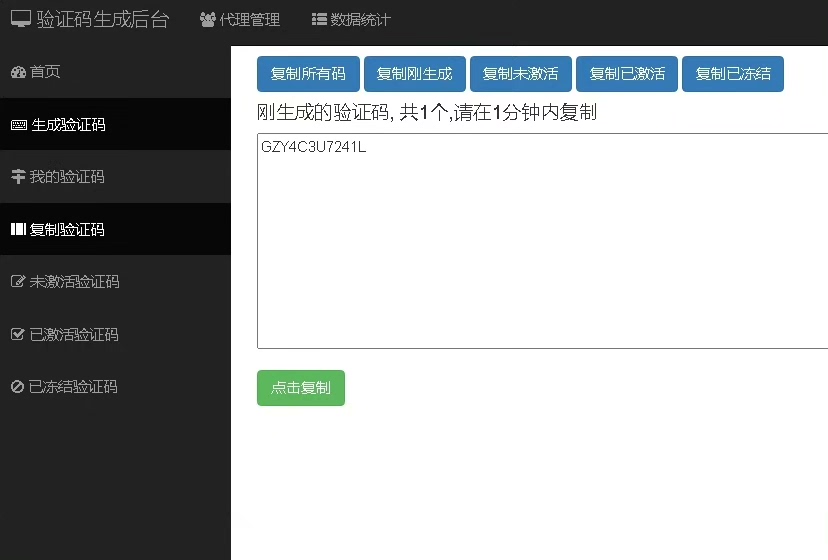The image size is (828, 560).
Task: Click the signpost icon beside 我的验证码
Action: pos(18,176)
